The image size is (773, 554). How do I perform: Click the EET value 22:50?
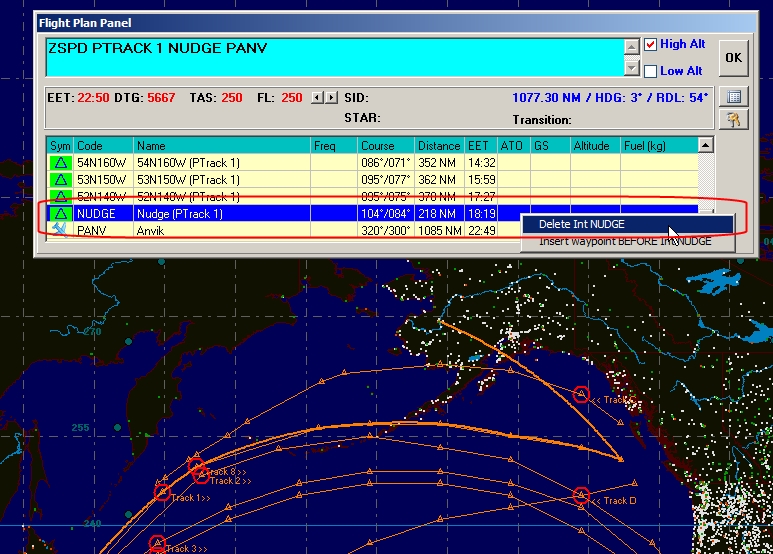[x=93, y=98]
